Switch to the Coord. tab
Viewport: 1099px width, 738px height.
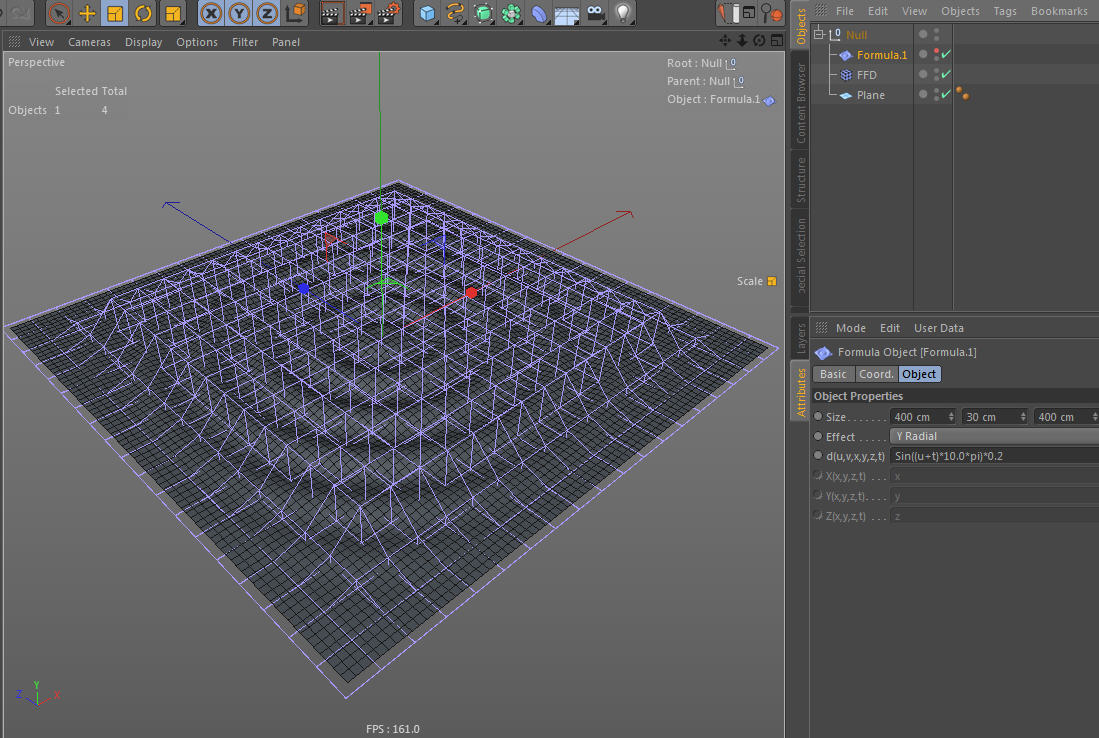(876, 374)
